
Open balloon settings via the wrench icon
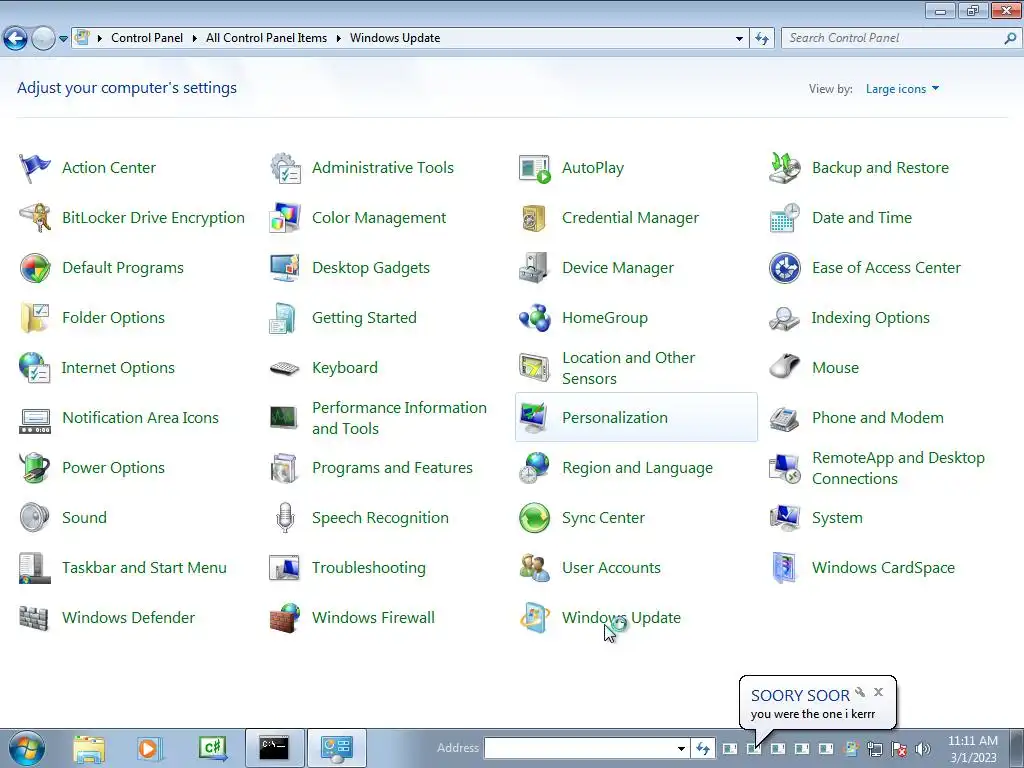pos(860,692)
